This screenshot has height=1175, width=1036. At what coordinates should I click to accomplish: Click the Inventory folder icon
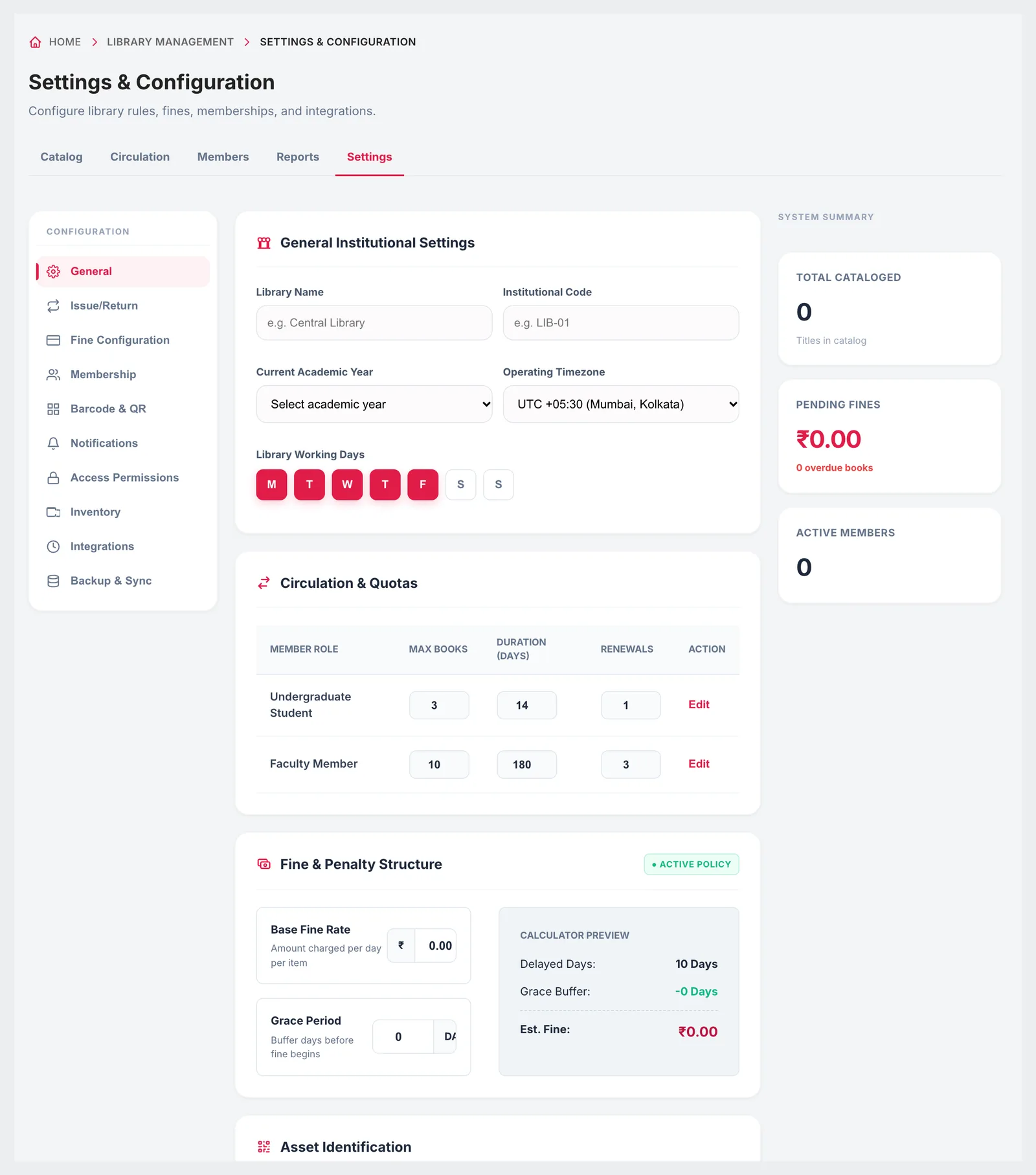click(54, 512)
